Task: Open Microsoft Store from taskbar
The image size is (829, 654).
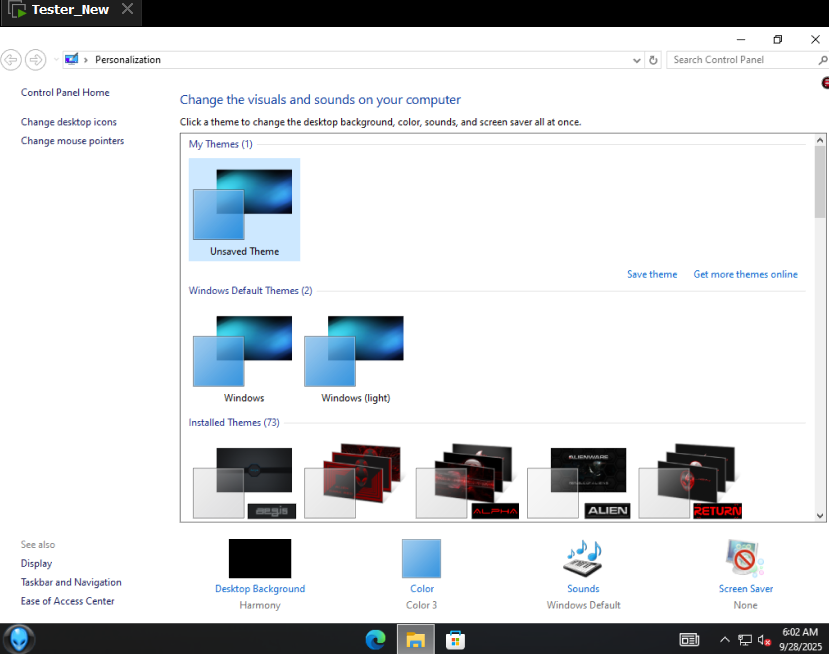Action: (455, 639)
